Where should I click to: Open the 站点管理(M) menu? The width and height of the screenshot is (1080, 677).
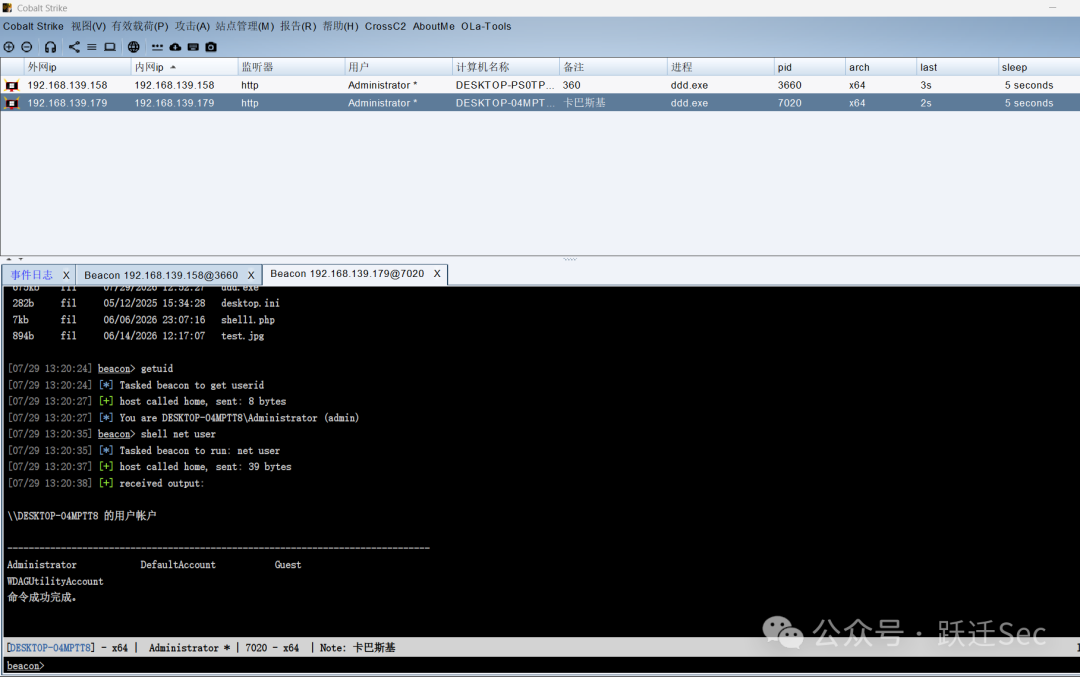coord(245,26)
